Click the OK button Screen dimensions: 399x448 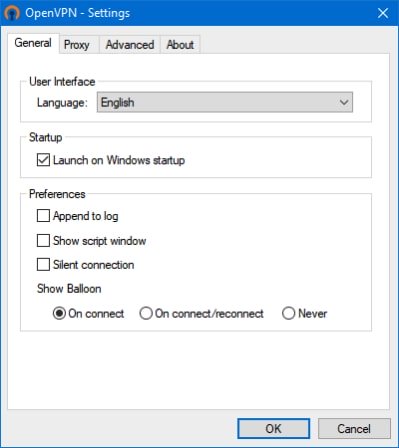pos(274,429)
